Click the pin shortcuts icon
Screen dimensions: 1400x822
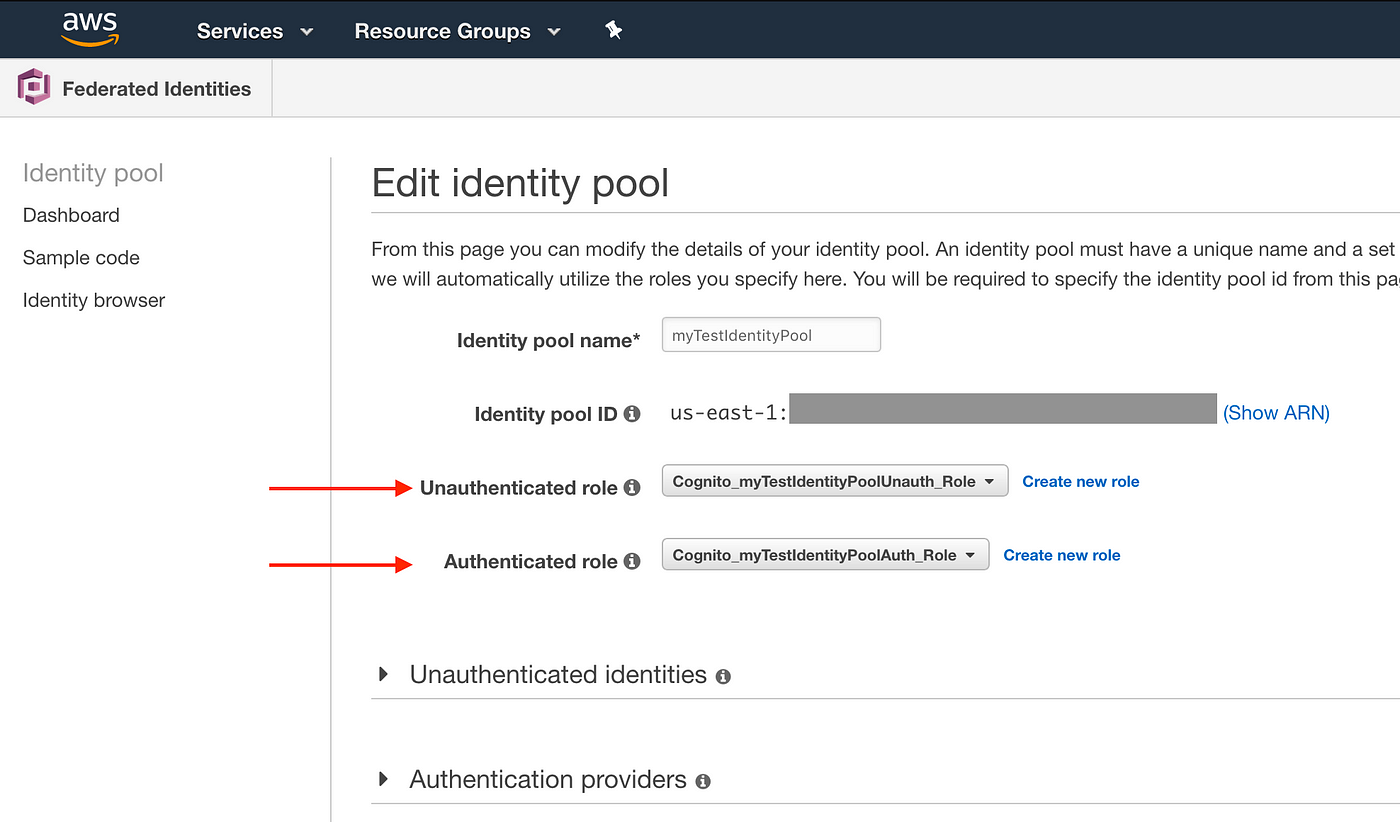coord(614,31)
